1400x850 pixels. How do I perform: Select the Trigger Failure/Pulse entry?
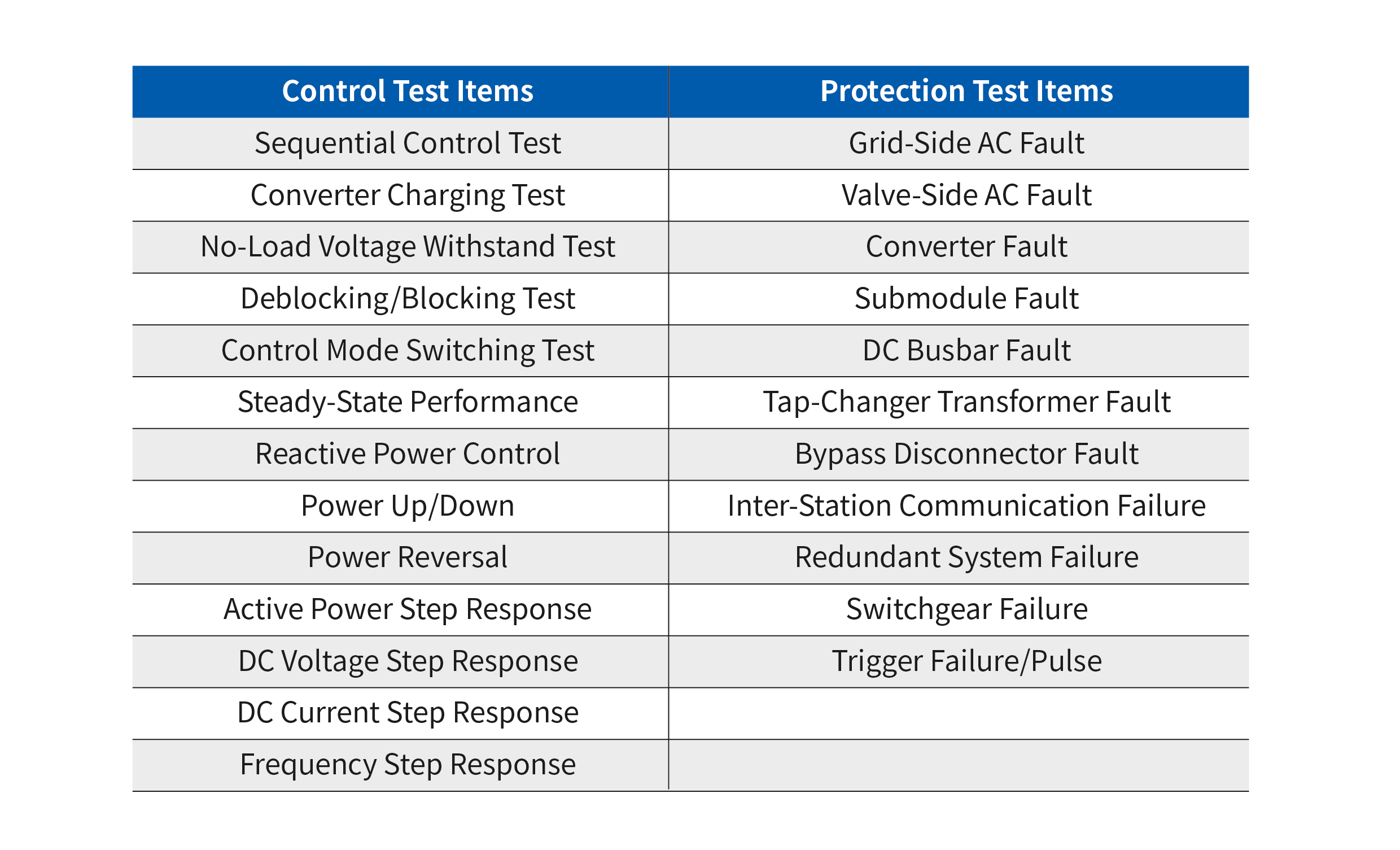[966, 661]
